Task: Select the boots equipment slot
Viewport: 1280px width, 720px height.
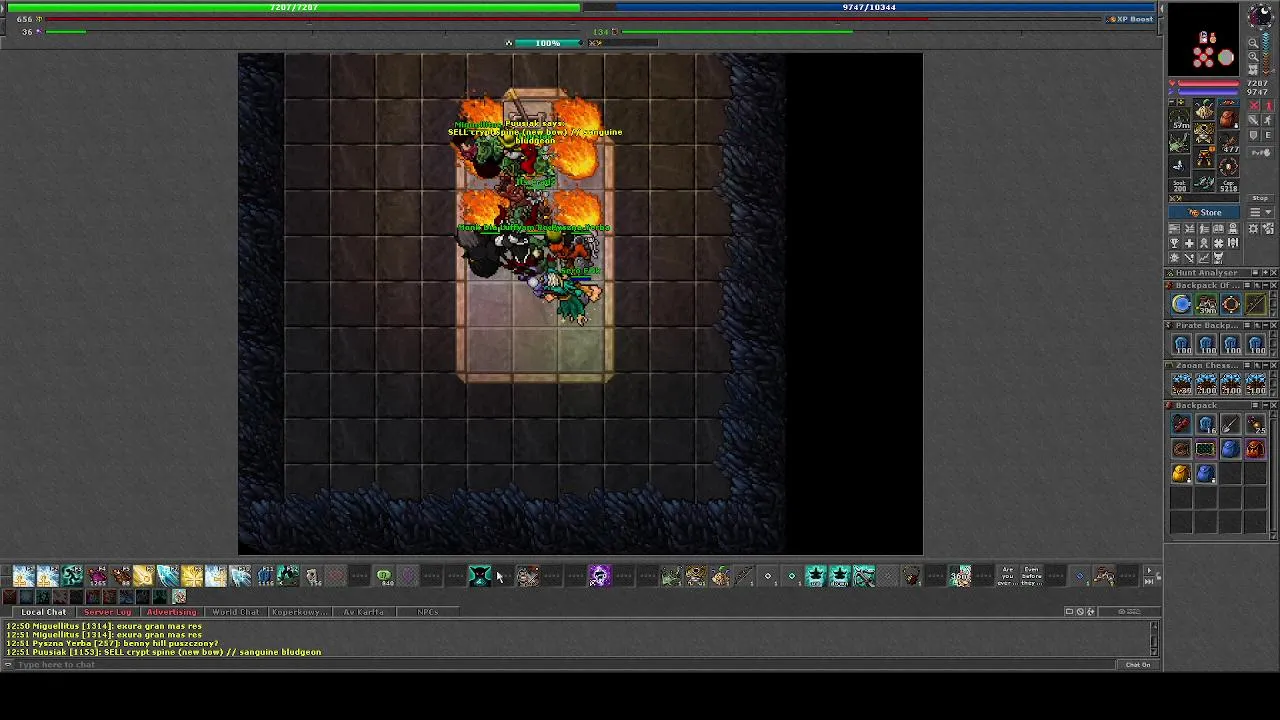Action: click(x=1204, y=182)
